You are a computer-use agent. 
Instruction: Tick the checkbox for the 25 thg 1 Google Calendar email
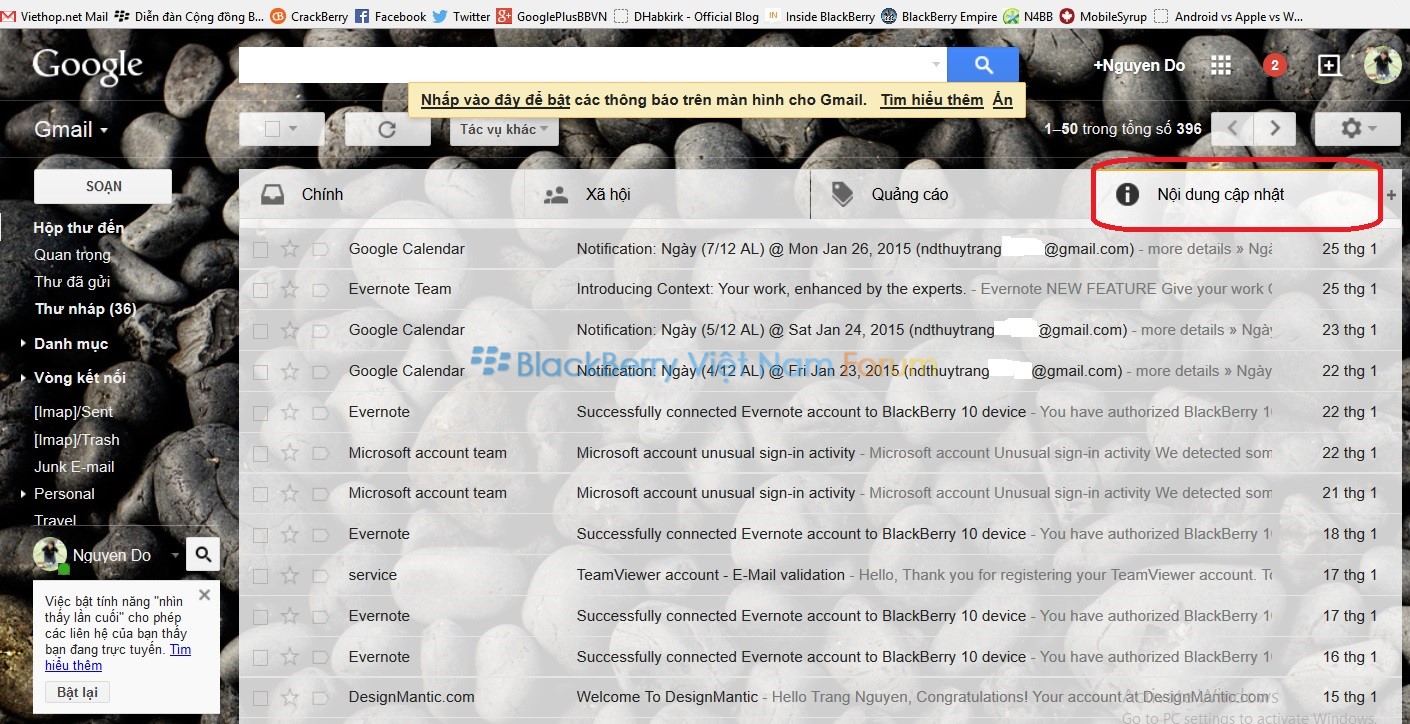click(260, 249)
